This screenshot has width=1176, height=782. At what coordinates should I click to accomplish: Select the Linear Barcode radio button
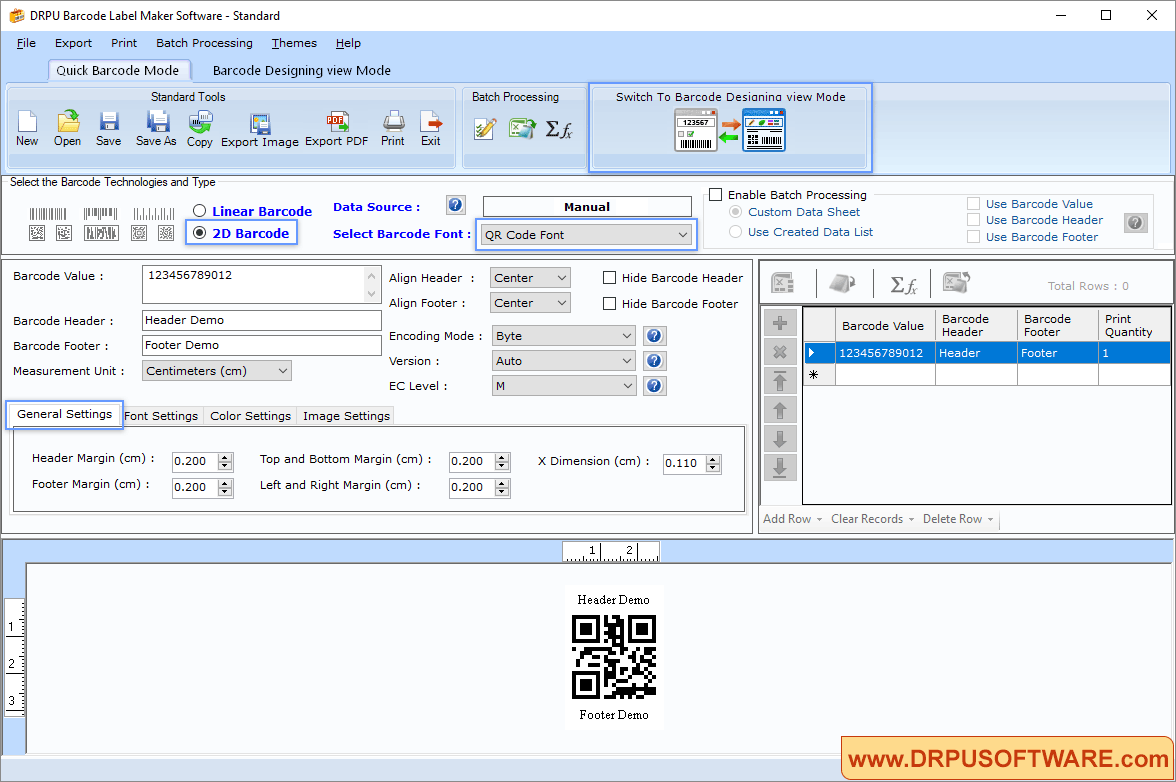click(200, 211)
